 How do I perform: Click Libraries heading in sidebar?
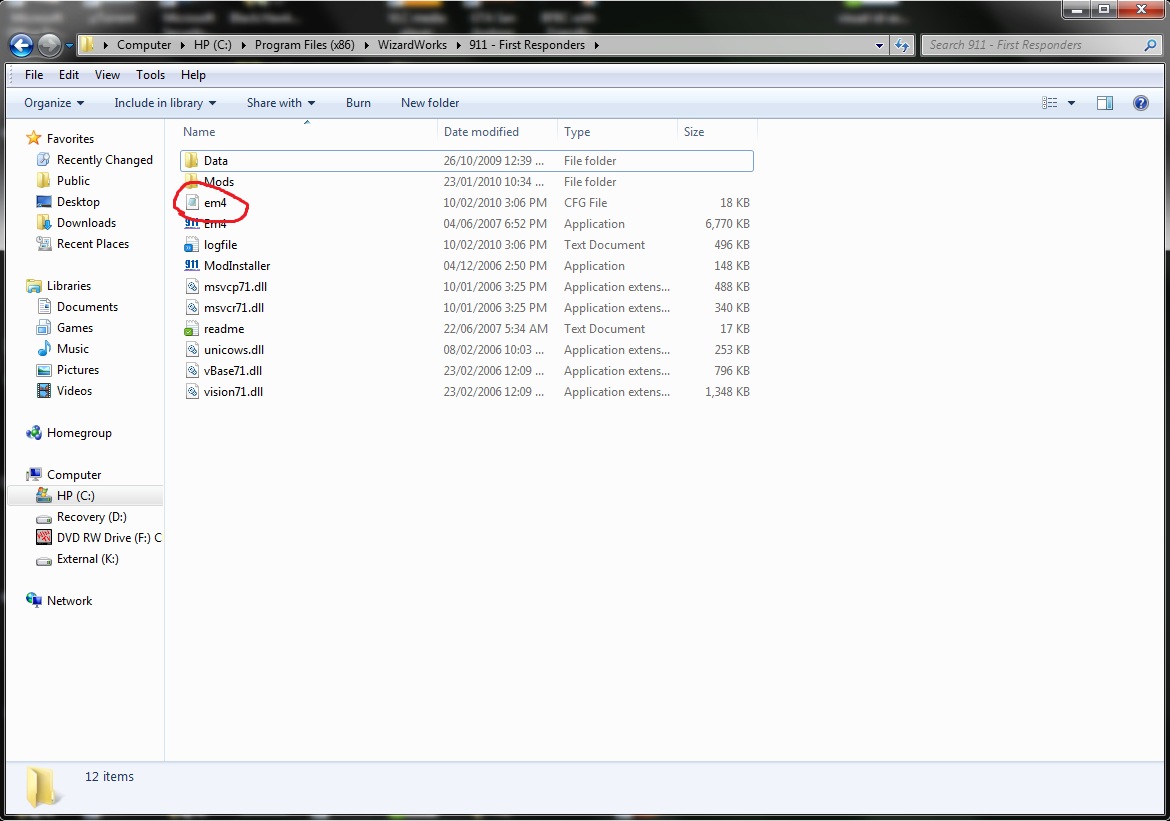coord(69,286)
